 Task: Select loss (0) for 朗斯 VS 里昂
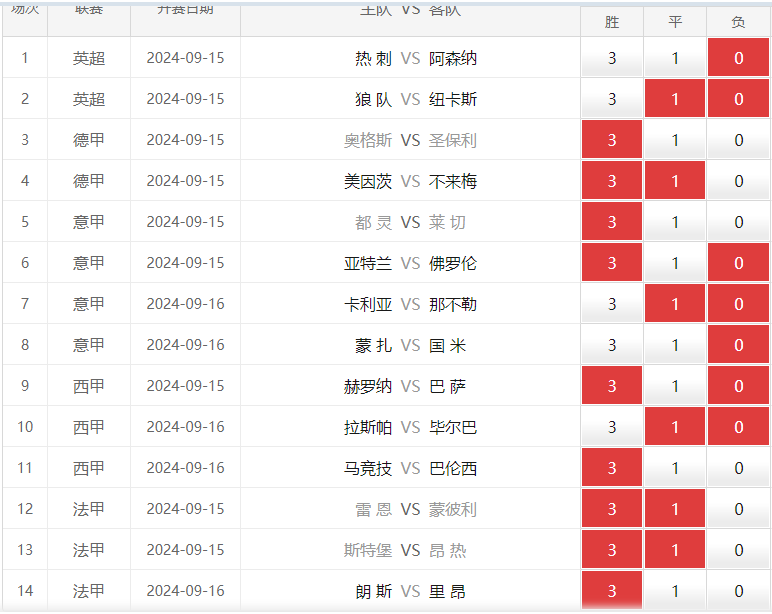(738, 590)
